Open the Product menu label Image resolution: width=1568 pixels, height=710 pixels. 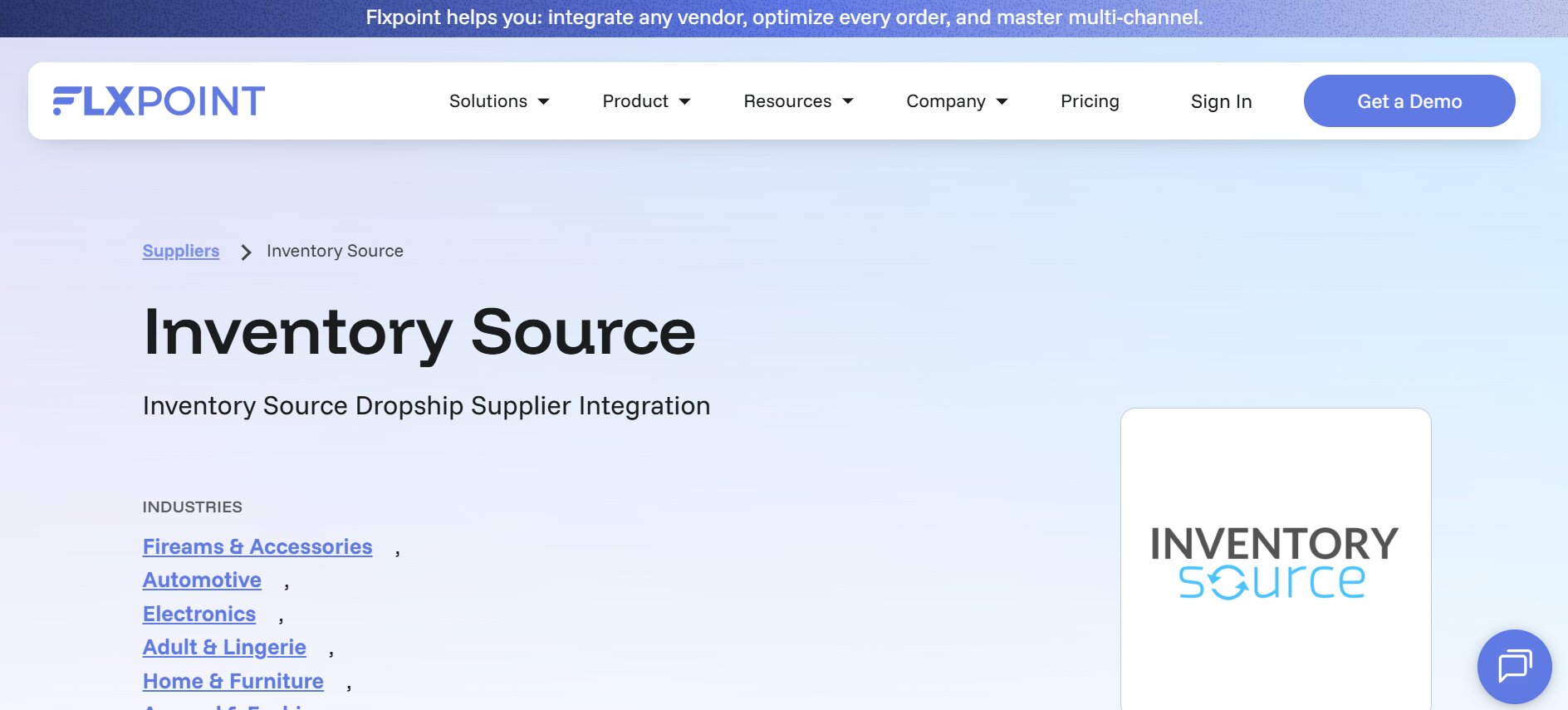pos(635,101)
